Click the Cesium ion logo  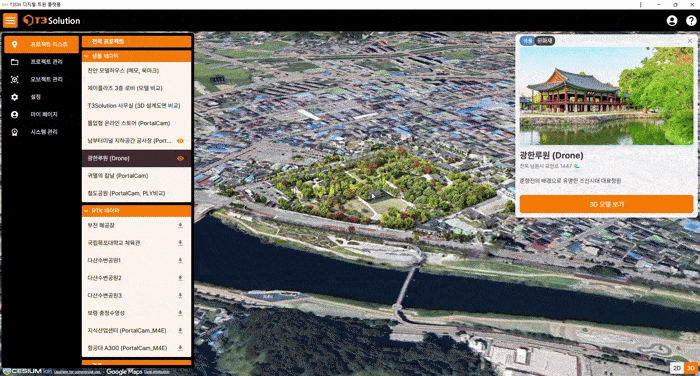tap(27, 372)
